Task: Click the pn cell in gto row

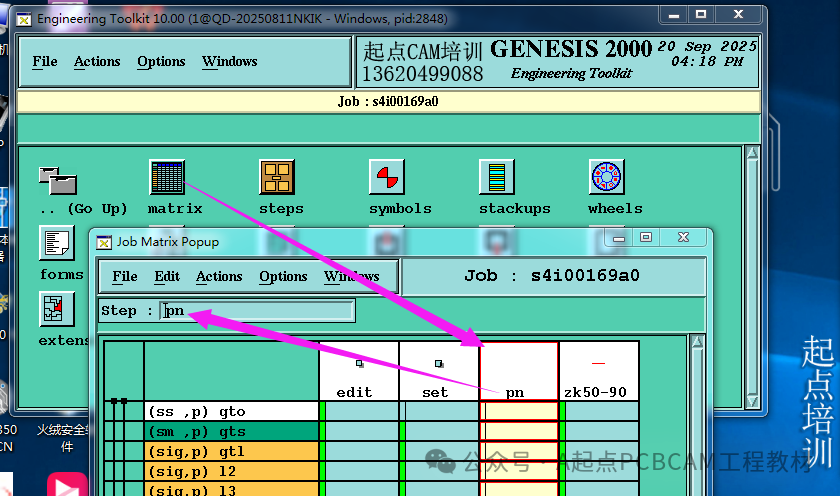Action: 521,411
